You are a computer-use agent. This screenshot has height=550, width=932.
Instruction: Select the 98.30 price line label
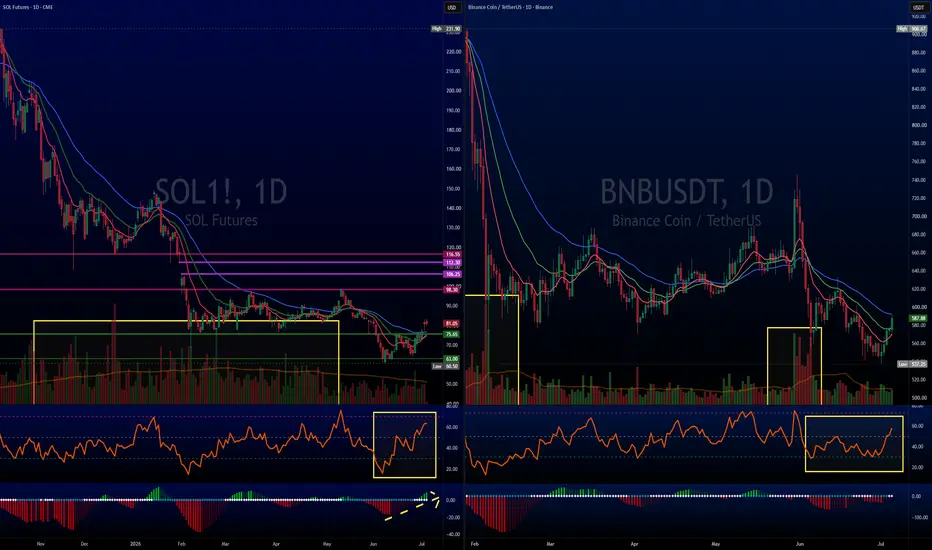tap(452, 290)
